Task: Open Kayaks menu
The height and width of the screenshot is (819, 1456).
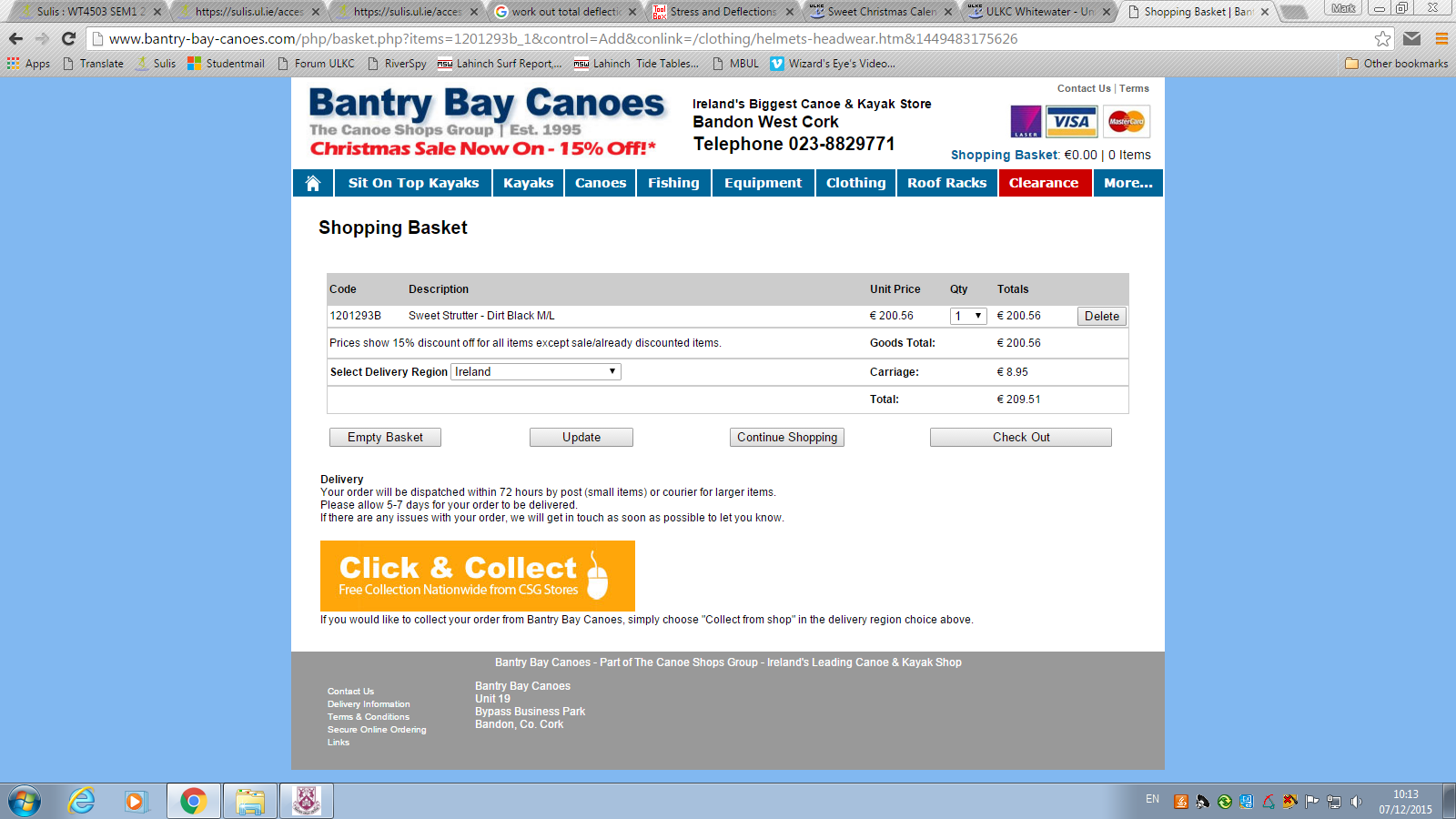Action: [529, 183]
